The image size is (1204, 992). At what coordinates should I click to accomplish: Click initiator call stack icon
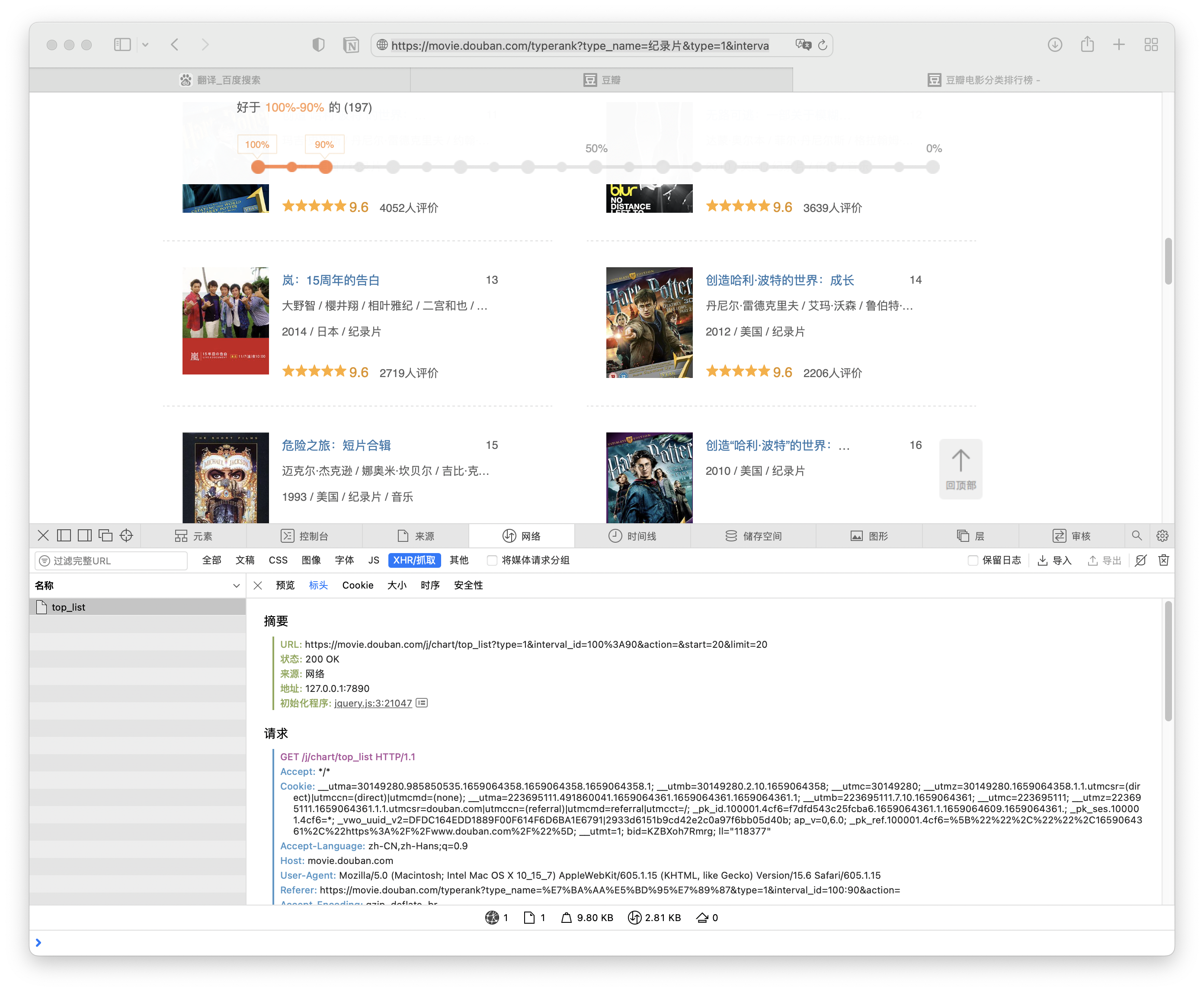click(422, 702)
